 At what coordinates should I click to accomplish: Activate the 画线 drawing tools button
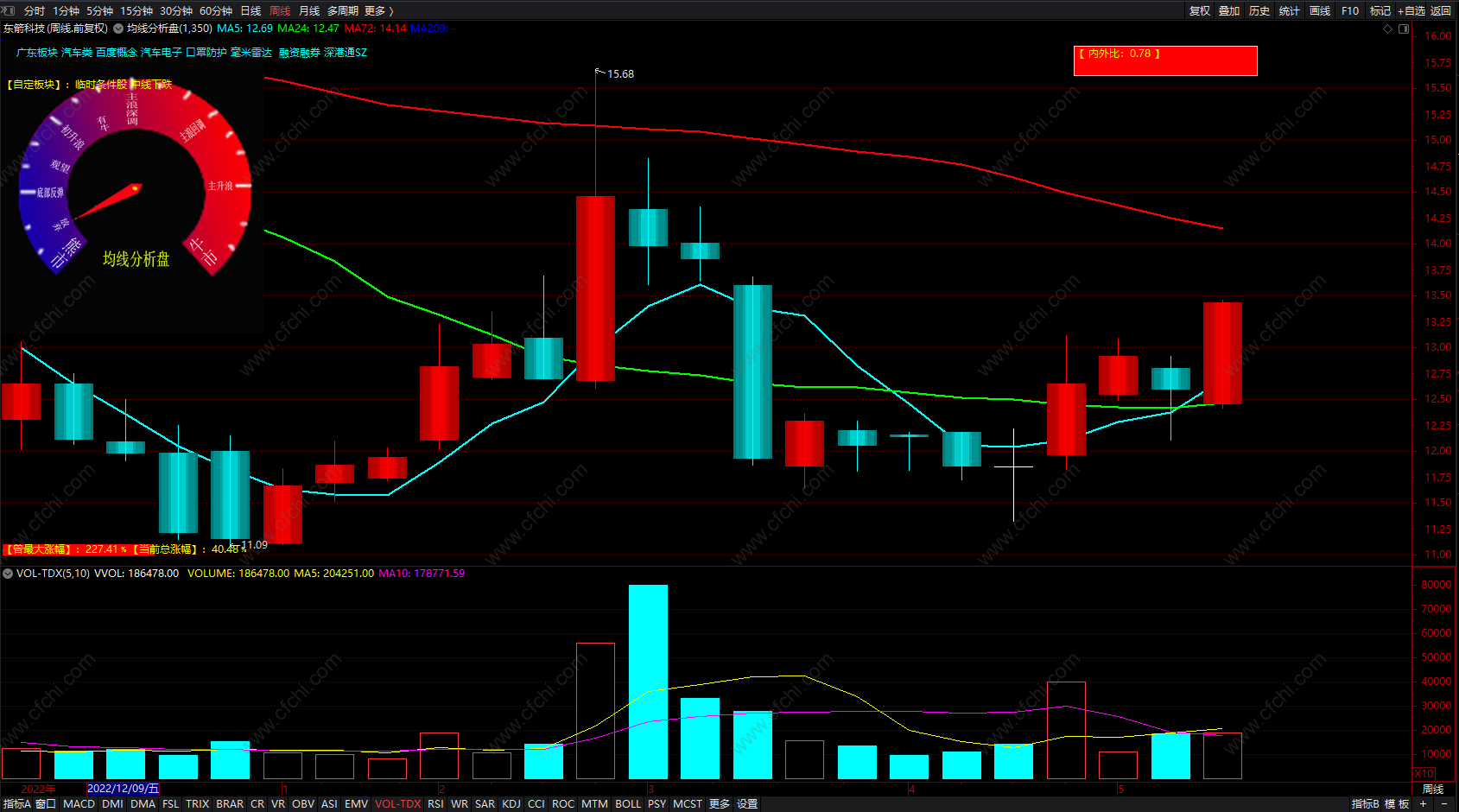tap(1320, 10)
